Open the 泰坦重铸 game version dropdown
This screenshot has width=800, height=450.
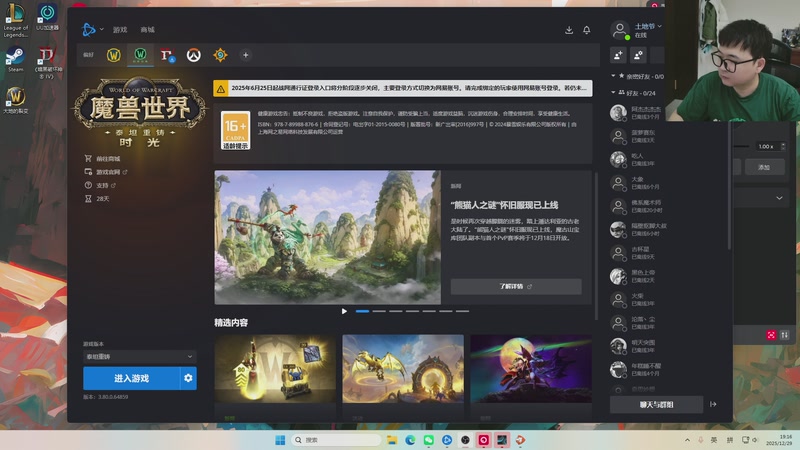[x=140, y=356]
